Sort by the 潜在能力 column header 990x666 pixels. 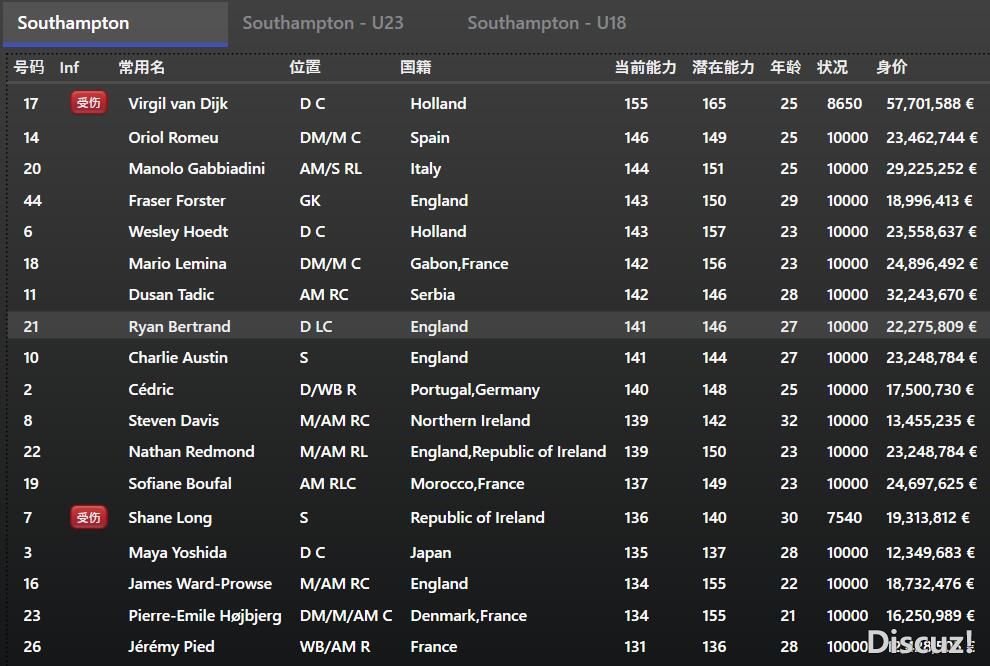(723, 68)
